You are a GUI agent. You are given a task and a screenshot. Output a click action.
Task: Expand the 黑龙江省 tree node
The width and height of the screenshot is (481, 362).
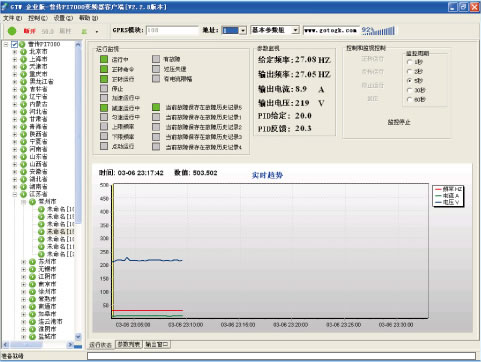pos(15,82)
